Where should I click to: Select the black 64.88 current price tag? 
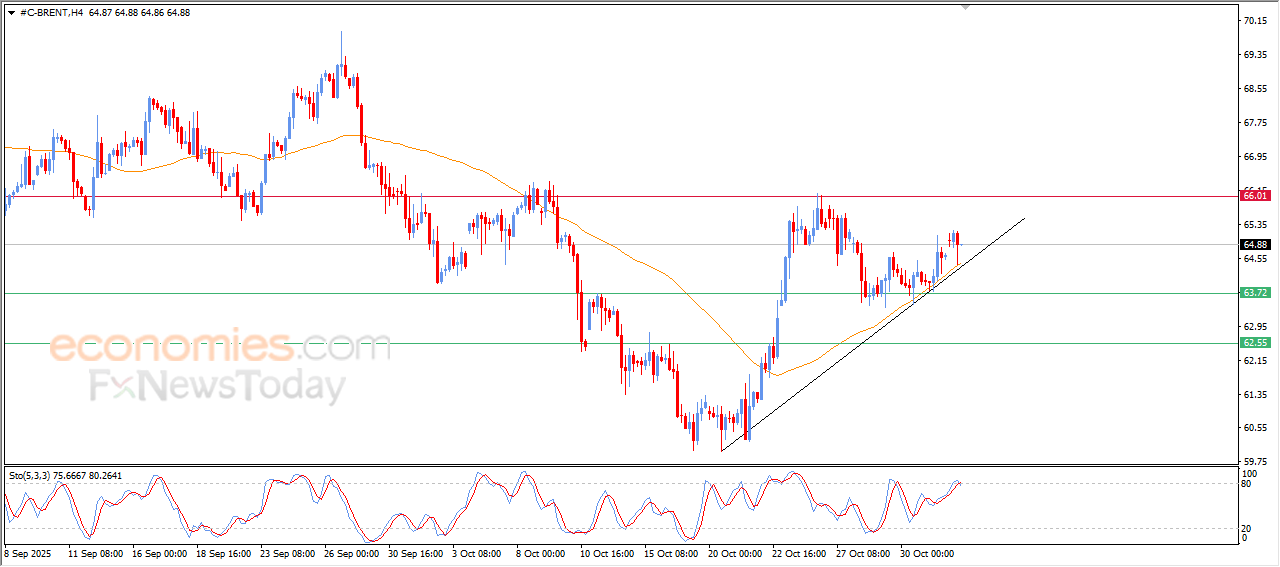[1254, 244]
